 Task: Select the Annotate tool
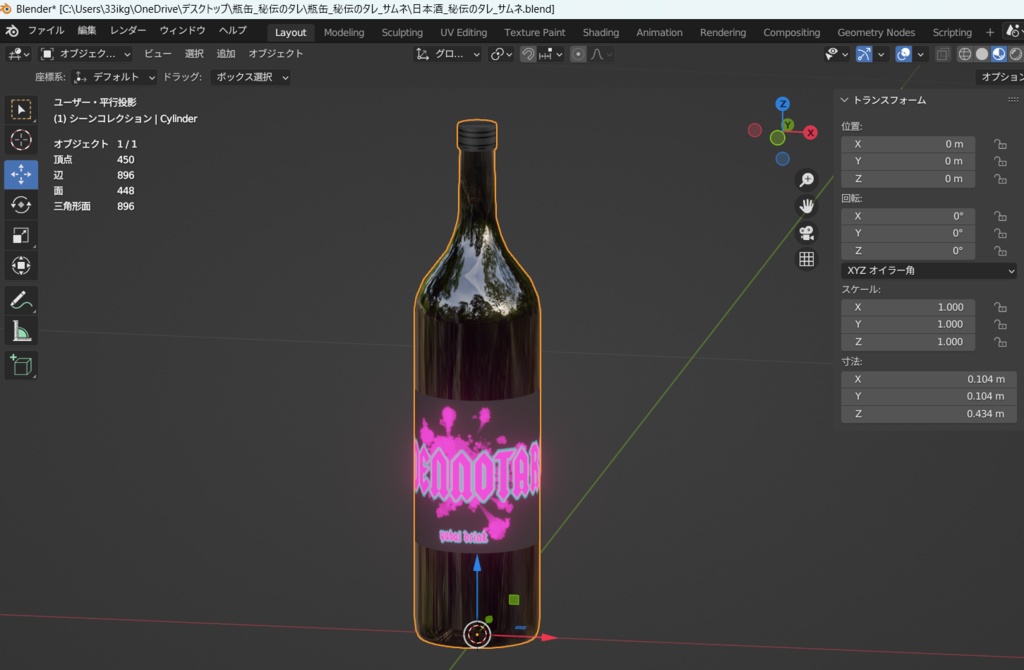coord(21,300)
